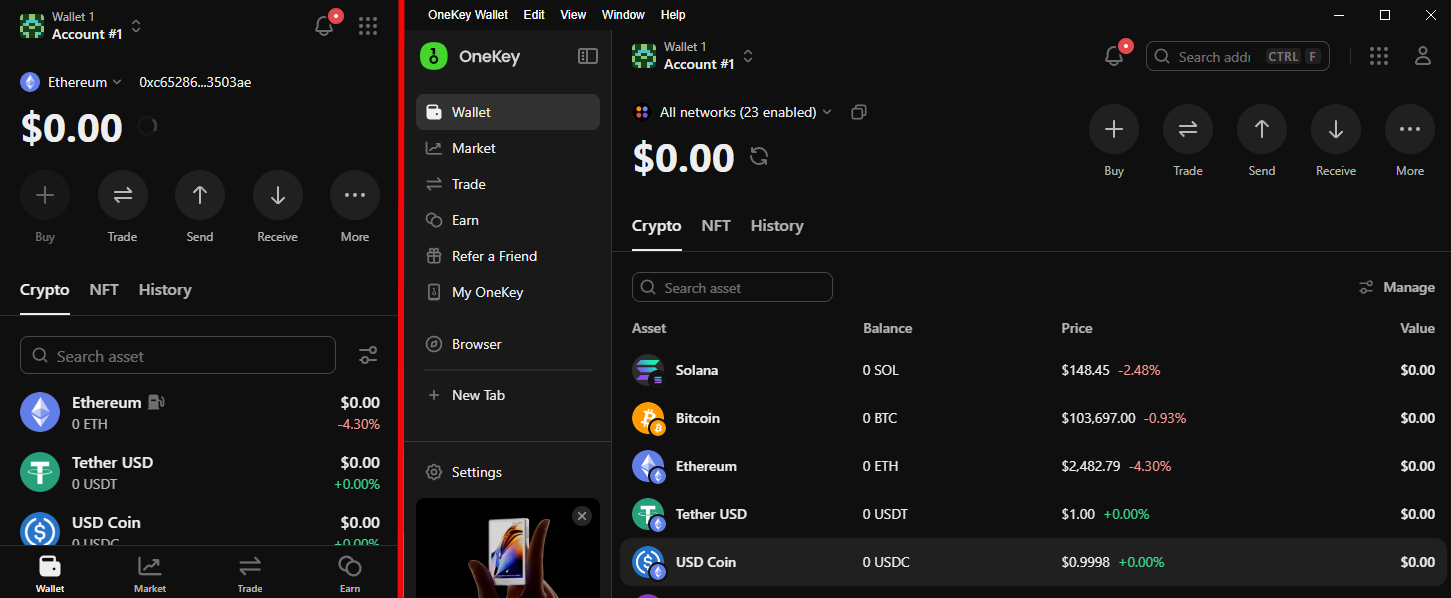Click Trade button in main window
This screenshot has width=1451, height=598.
[1188, 129]
